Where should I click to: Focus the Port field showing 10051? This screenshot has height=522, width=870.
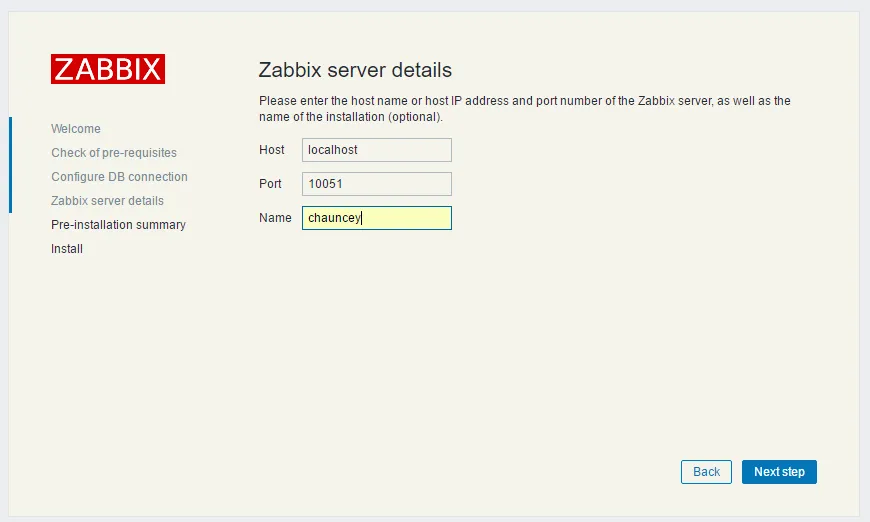[376, 184]
